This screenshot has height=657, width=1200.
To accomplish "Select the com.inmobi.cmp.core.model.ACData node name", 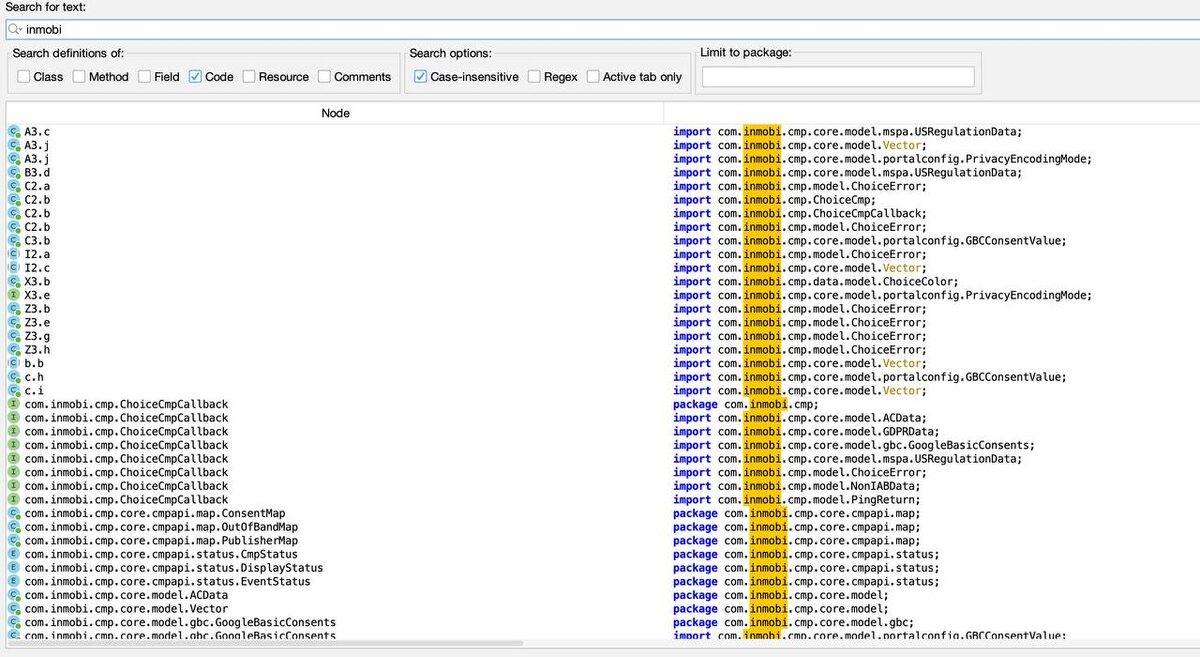I will click(126, 595).
